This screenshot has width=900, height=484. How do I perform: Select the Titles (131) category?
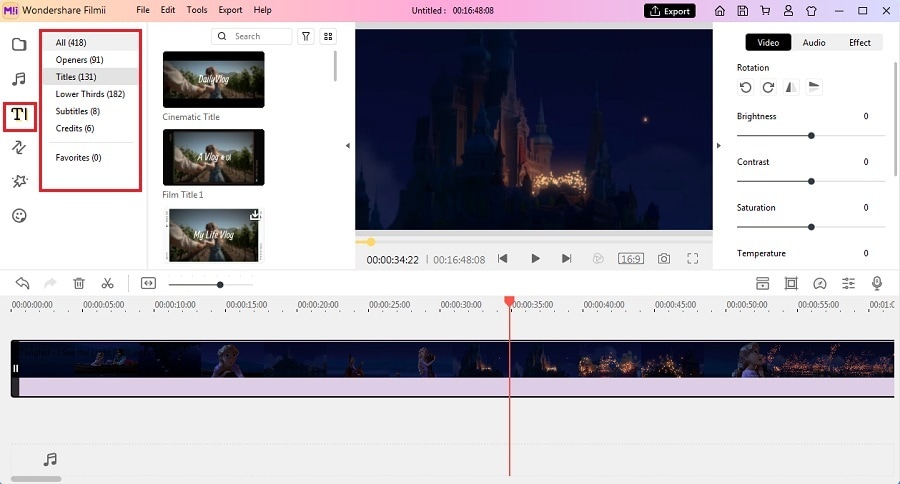click(91, 77)
